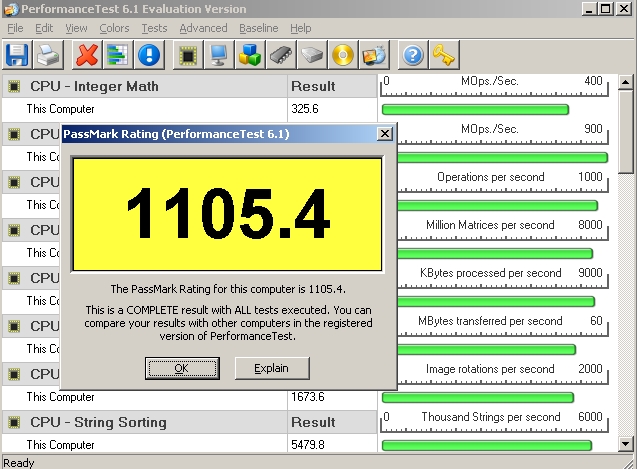Click the Million Matrices per second label
This screenshot has width=637, height=469.
(490, 225)
